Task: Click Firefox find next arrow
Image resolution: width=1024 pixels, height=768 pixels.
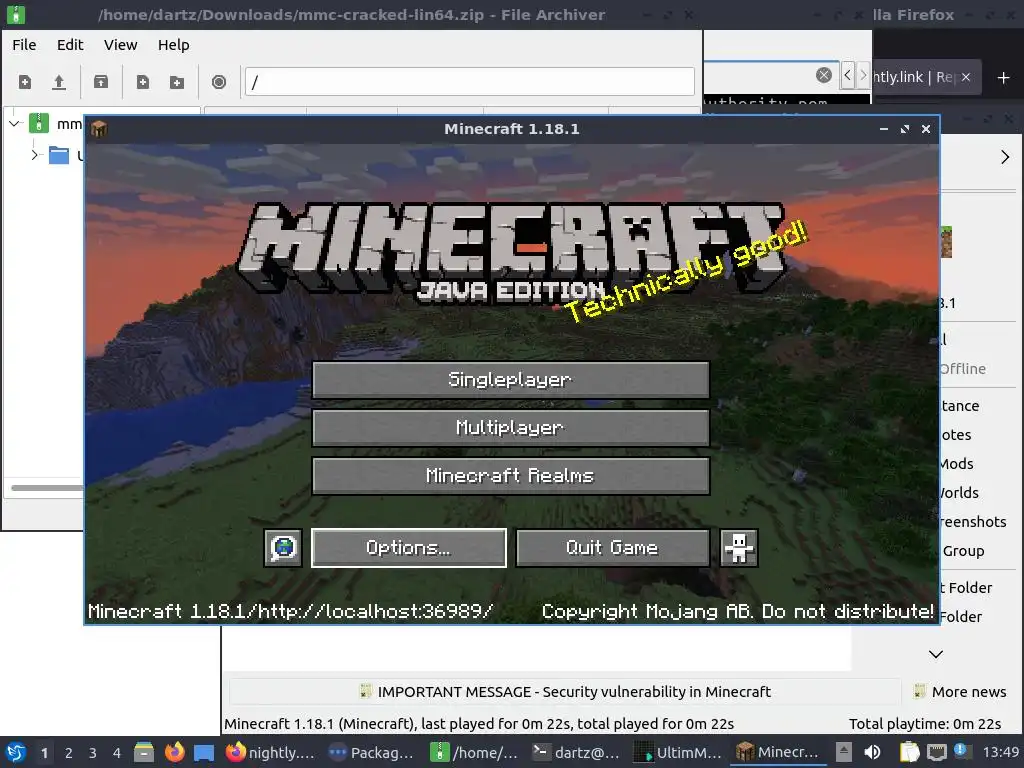Action: point(863,76)
